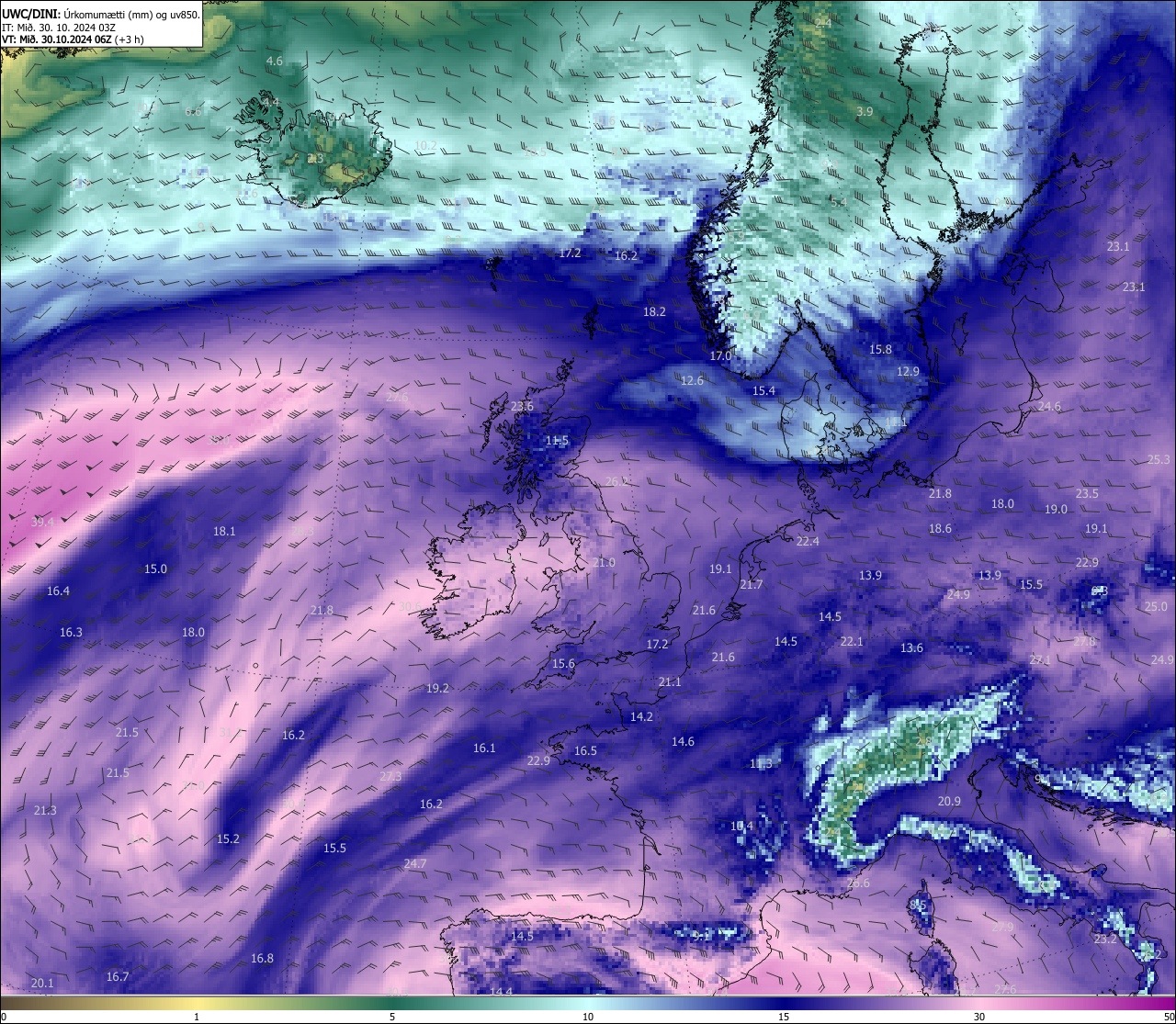Select the 23.5 value label
The width and height of the screenshot is (1176, 1024).
[1087, 493]
